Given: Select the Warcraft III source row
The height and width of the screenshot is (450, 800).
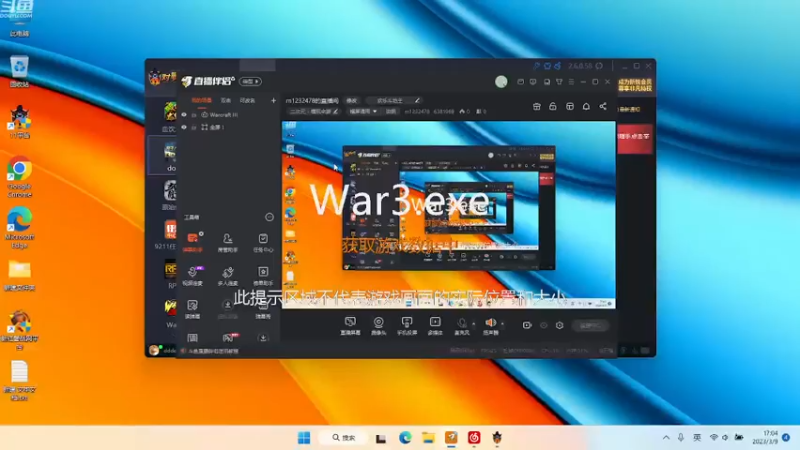Looking at the screenshot, I should (229, 115).
